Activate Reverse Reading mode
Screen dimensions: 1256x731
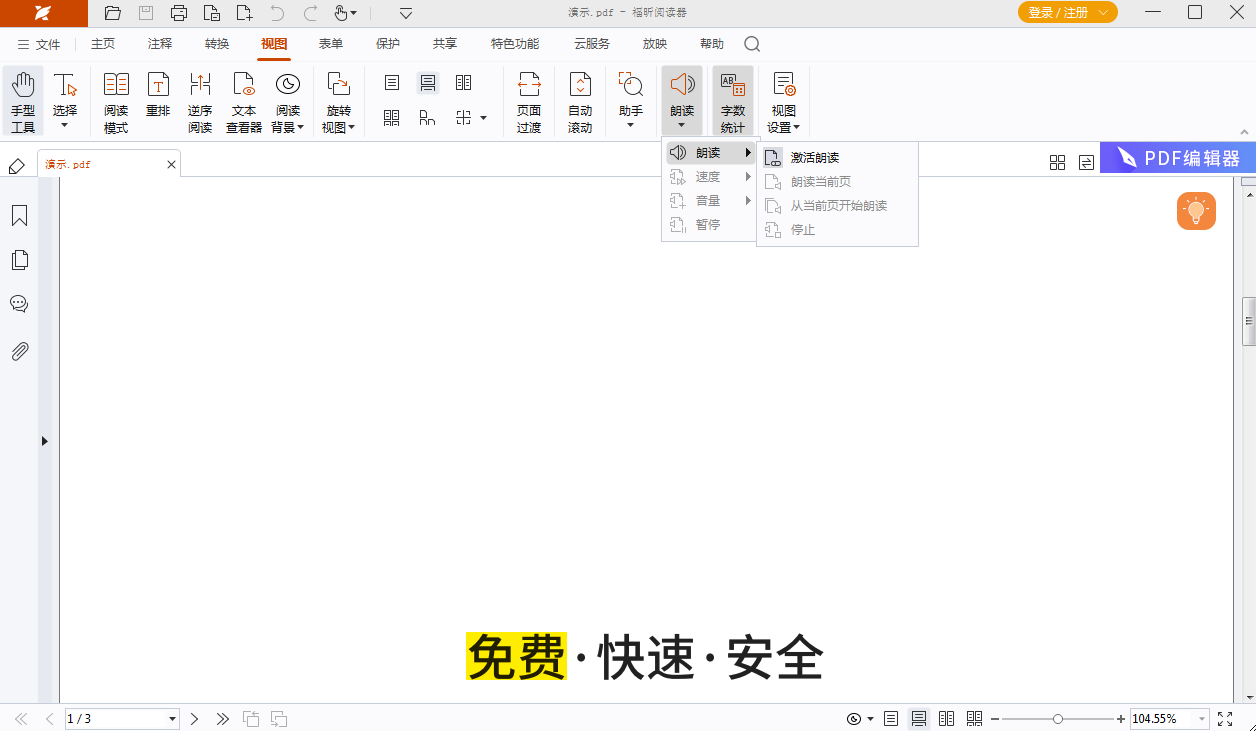click(199, 100)
